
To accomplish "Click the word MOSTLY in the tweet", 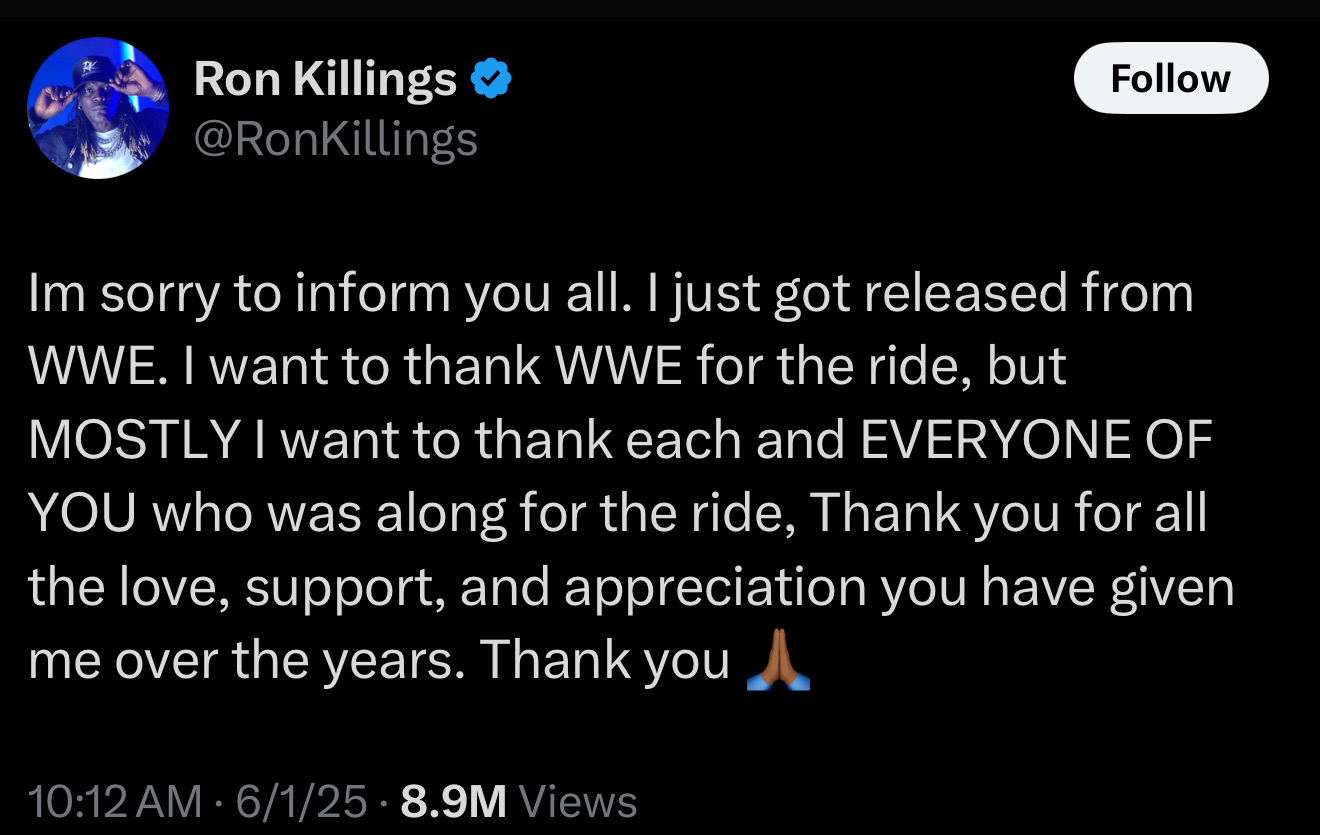I will (x=133, y=441).
